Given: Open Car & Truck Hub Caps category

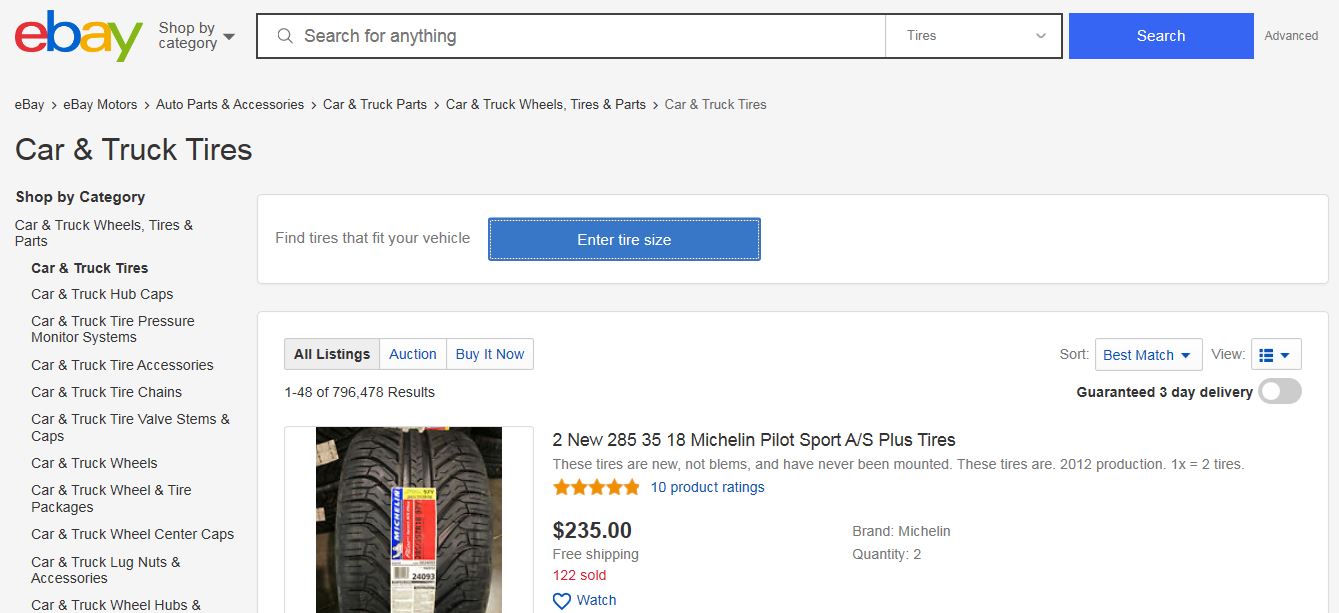Looking at the screenshot, I should tap(102, 294).
